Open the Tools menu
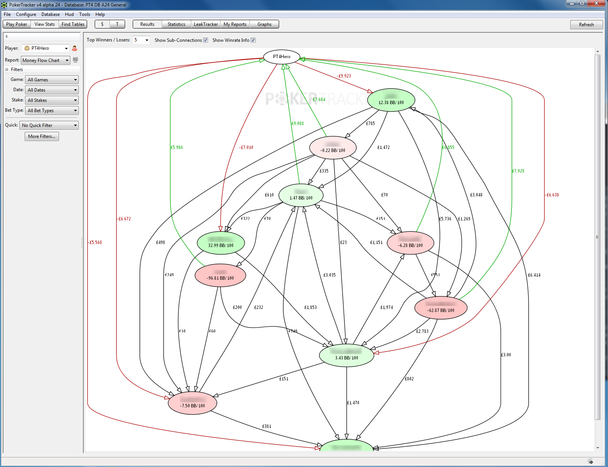The height and width of the screenshot is (467, 608). coord(85,14)
